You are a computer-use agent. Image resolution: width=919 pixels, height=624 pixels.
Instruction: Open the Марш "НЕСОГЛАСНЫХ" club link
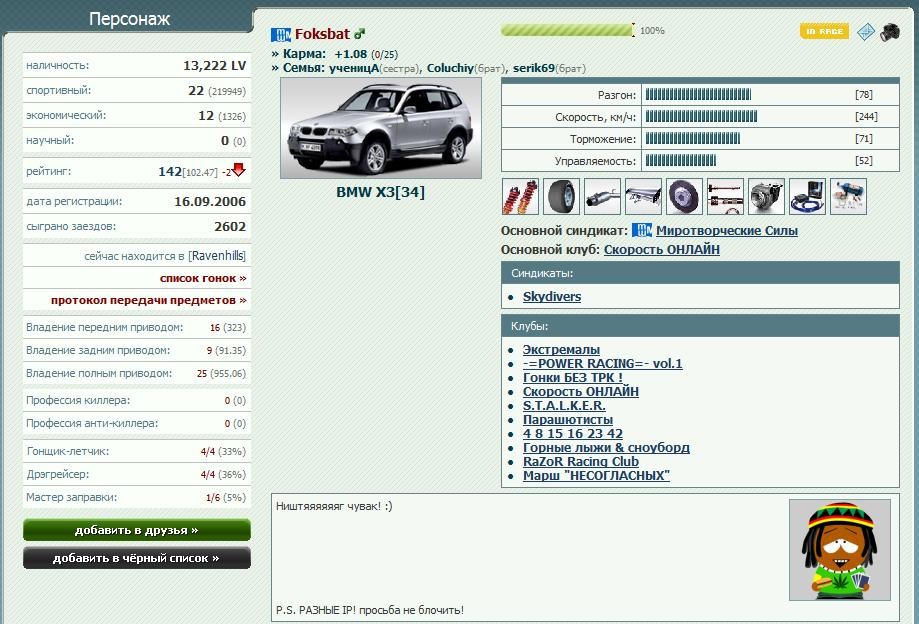596,476
